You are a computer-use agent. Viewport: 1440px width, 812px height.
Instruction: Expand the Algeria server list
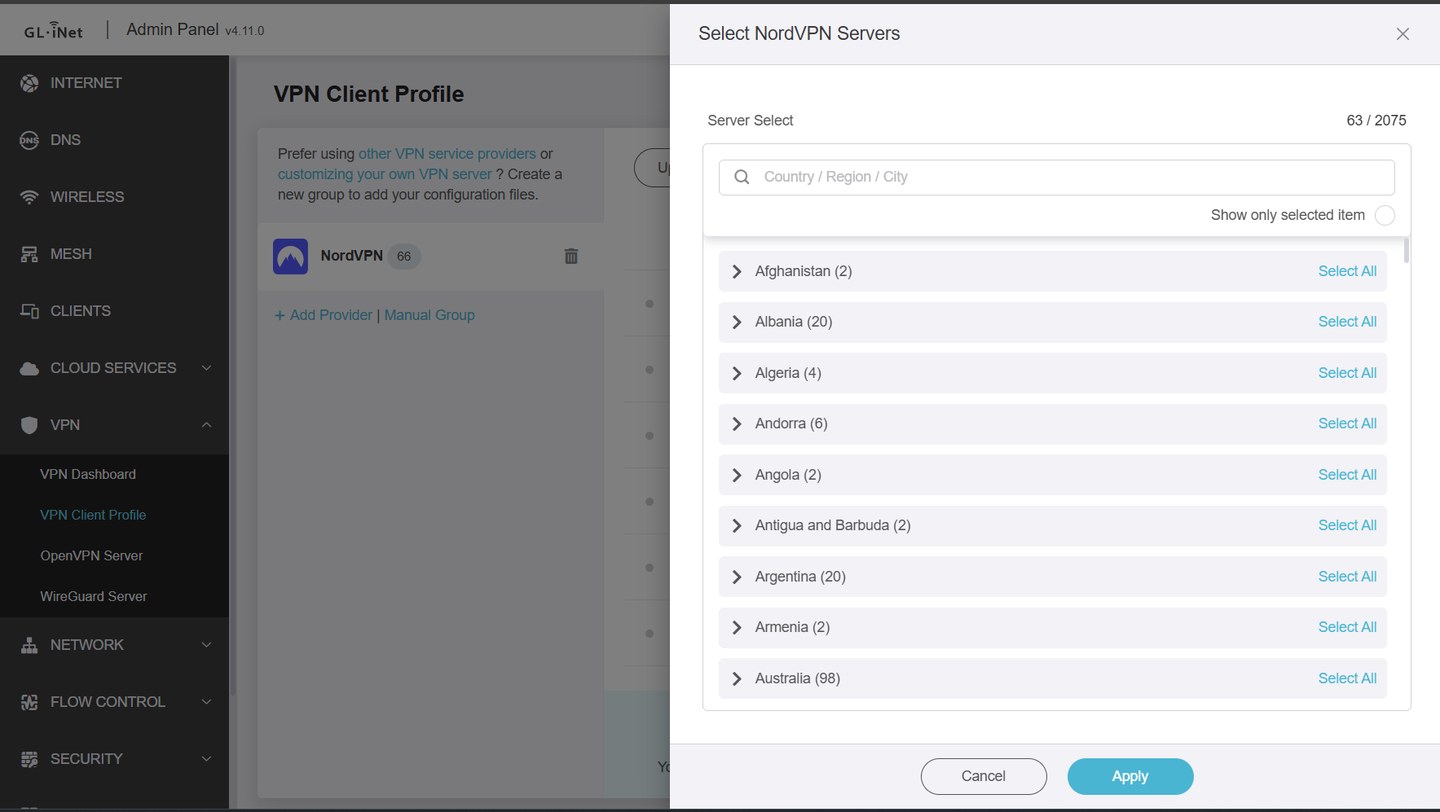[737, 373]
